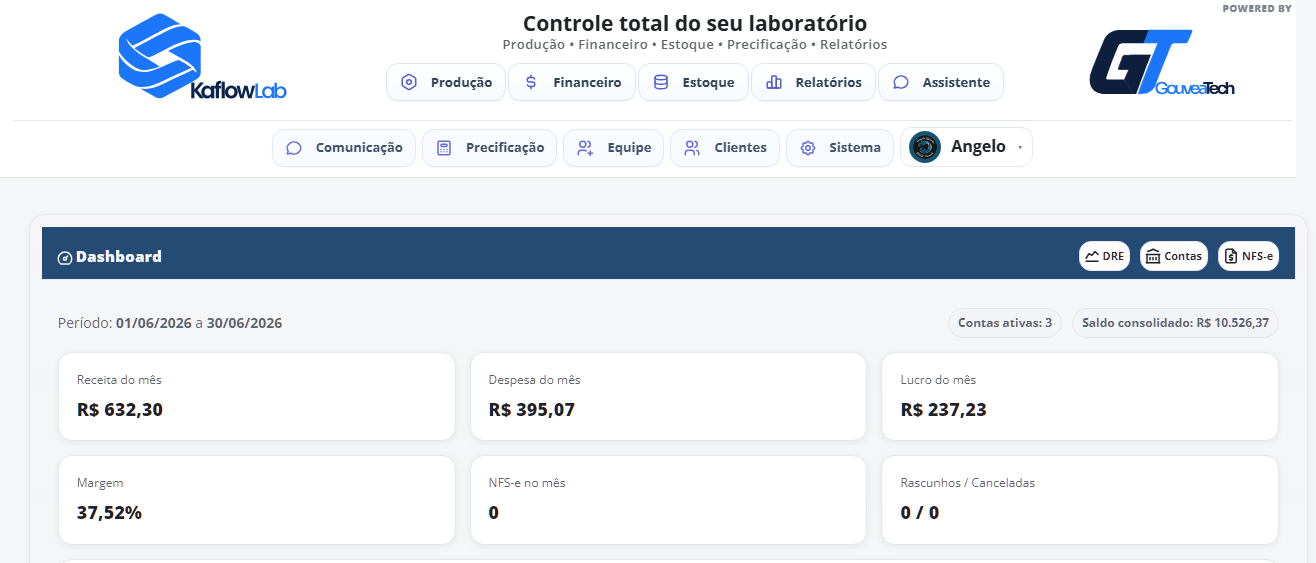Click the value R$ 395,07
This screenshot has height=563, width=1316.
532,409
